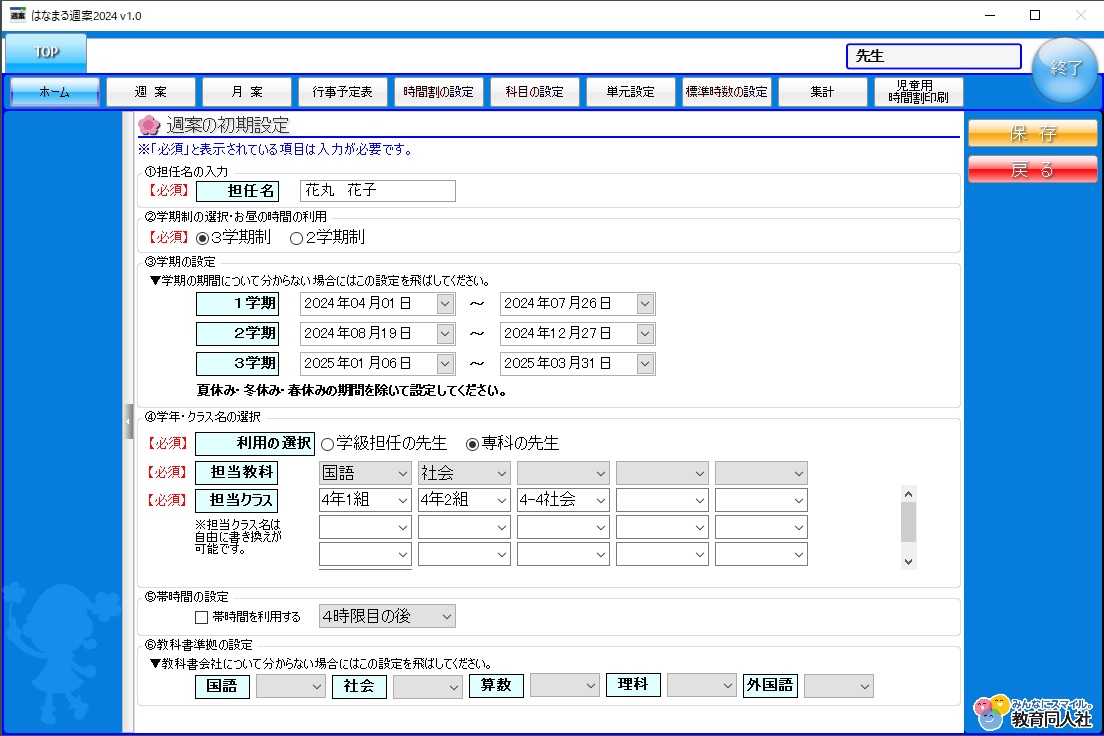Minimize the はなまる週案 window
This screenshot has width=1104, height=736.
990,15
